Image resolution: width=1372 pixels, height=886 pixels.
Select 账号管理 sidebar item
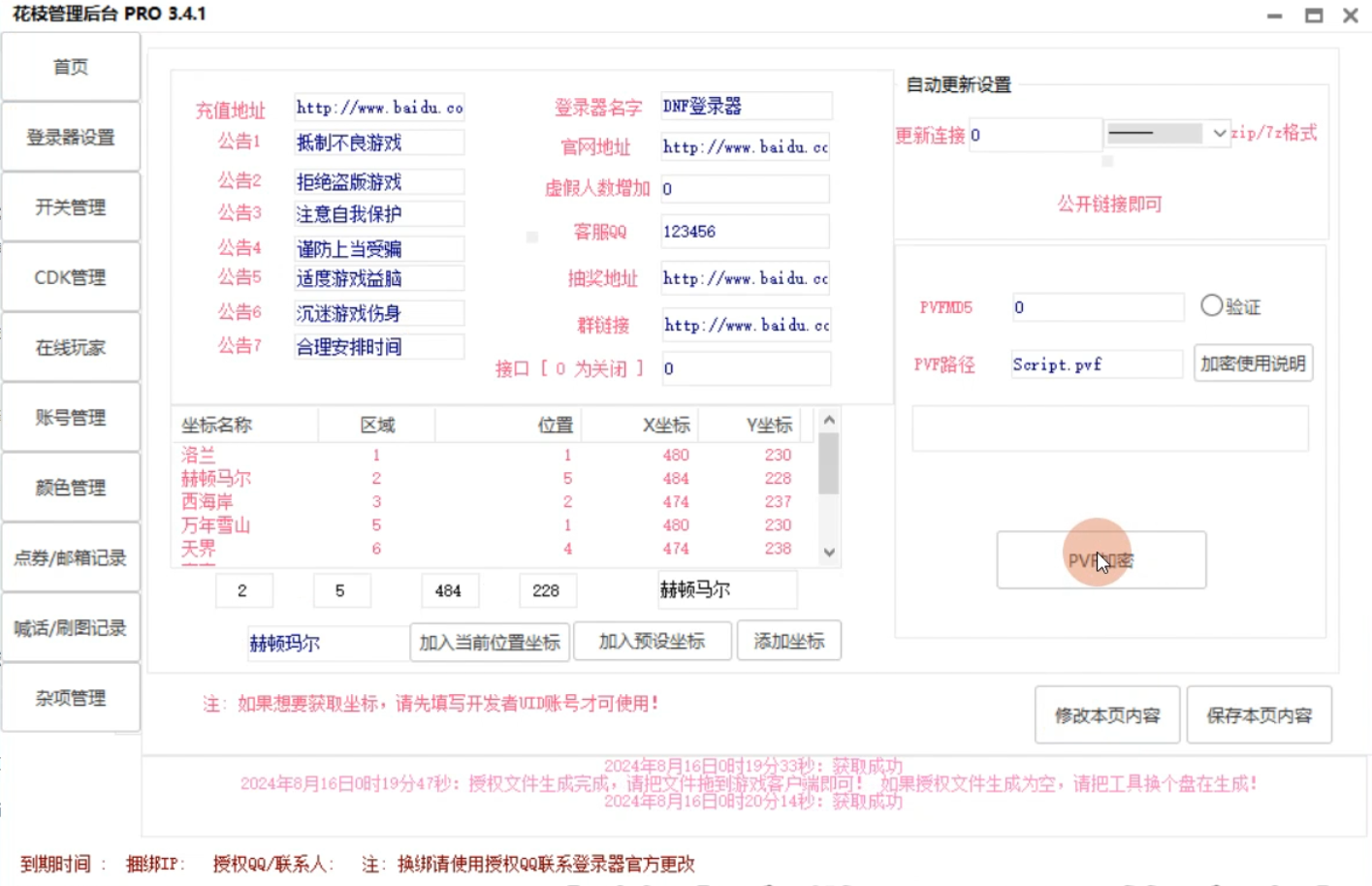click(x=71, y=417)
